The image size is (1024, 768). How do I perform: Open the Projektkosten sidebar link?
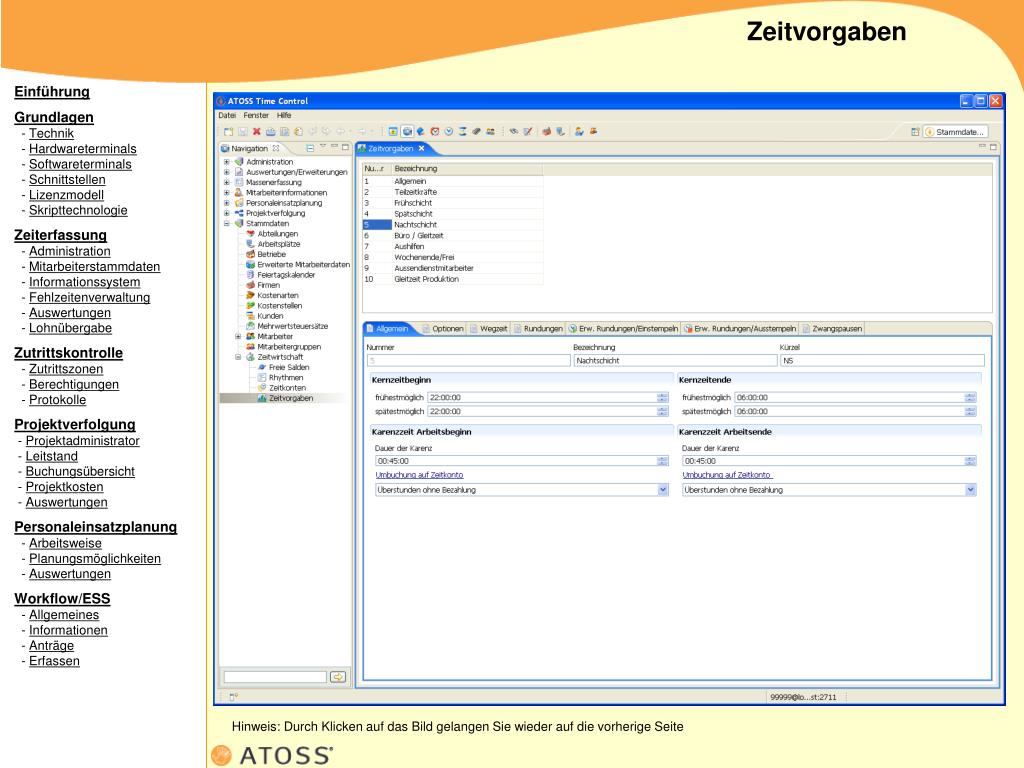(x=65, y=487)
